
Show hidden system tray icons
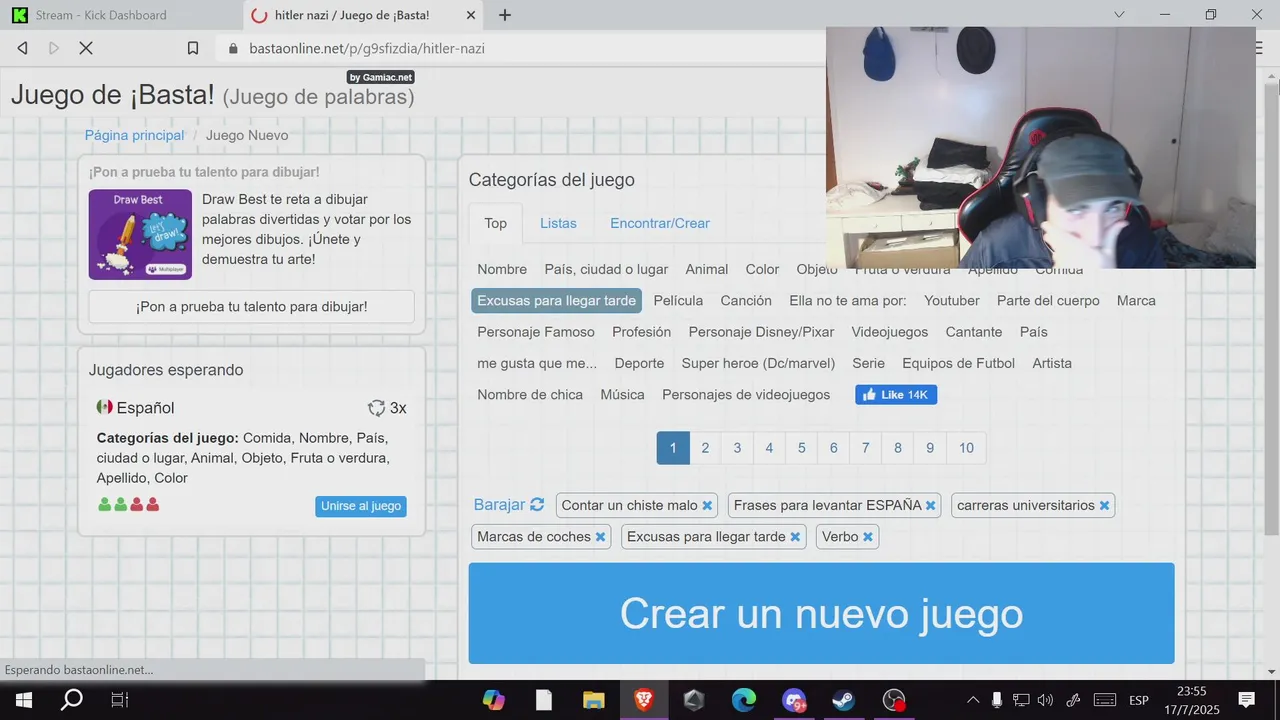point(972,700)
